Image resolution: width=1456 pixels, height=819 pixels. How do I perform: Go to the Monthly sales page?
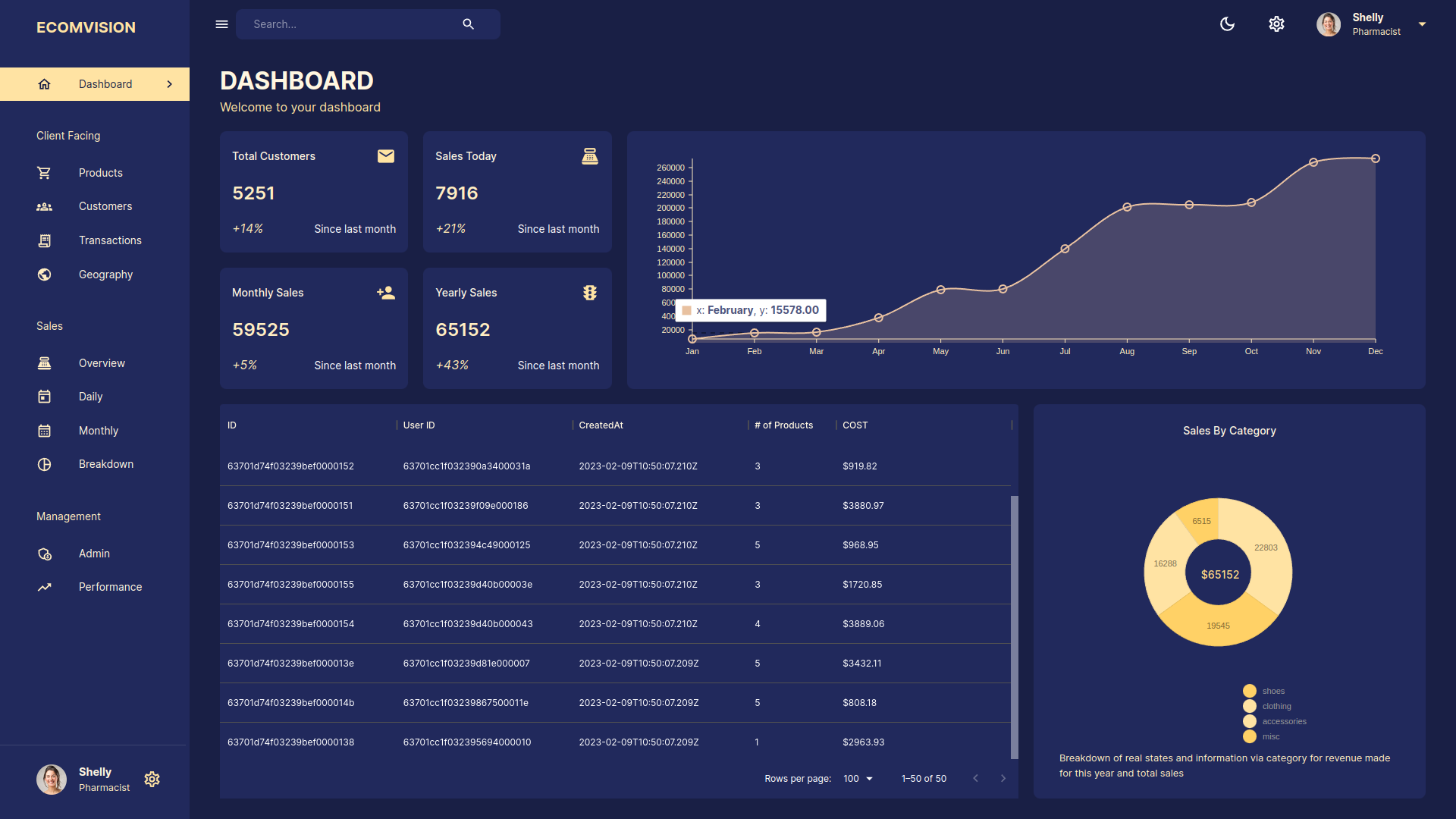99,431
